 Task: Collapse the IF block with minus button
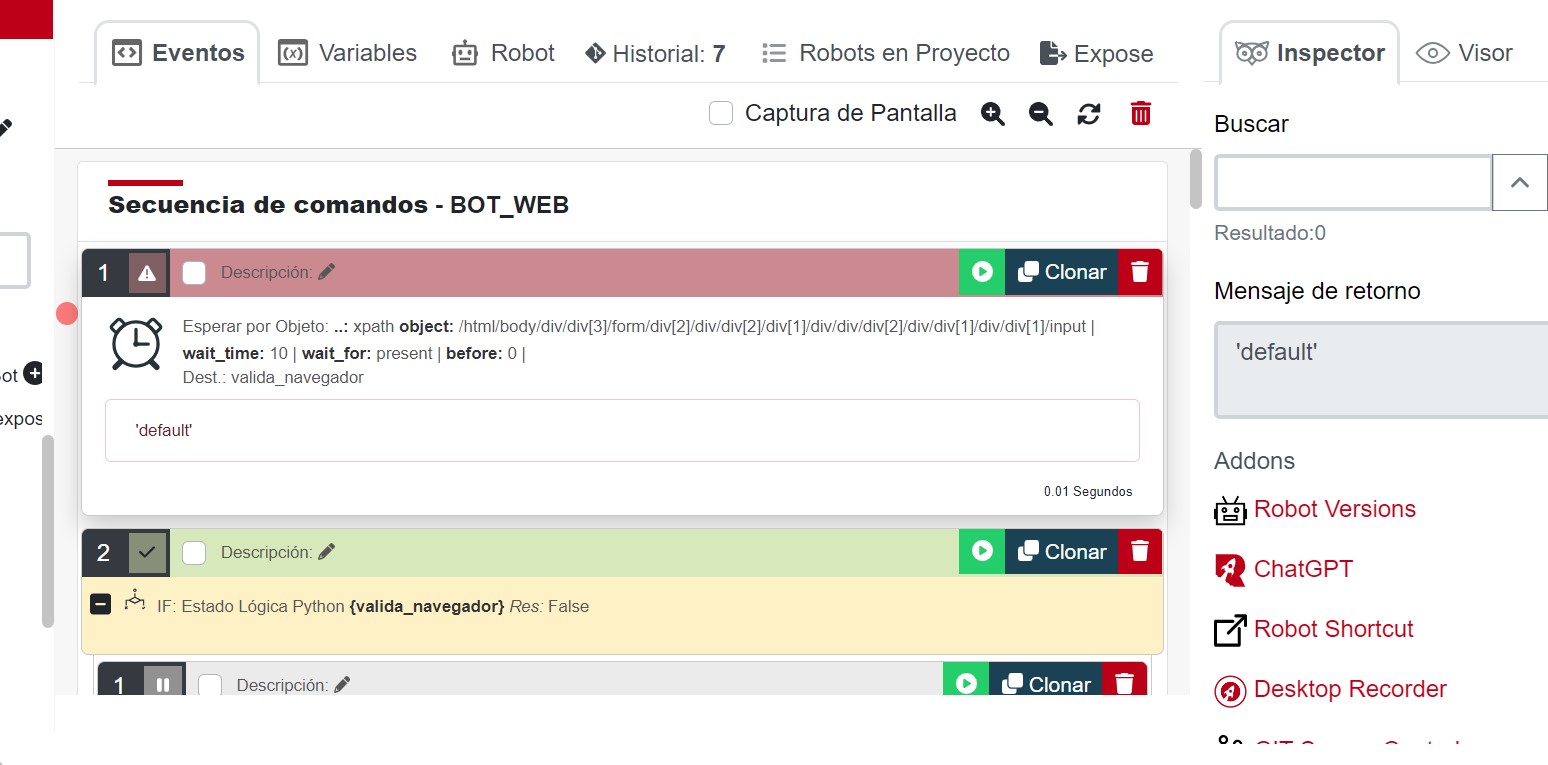100,604
